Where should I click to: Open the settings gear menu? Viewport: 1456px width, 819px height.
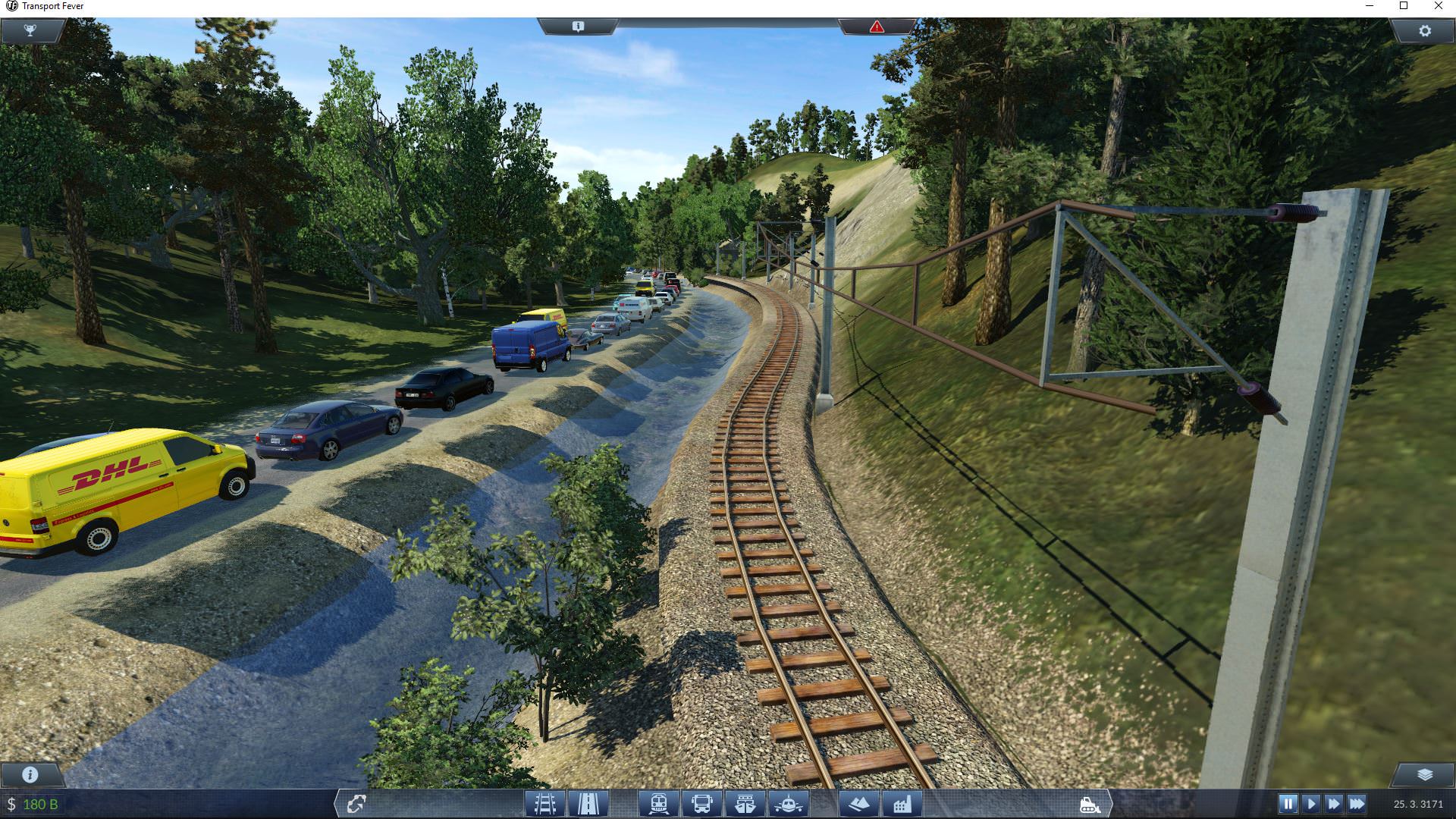[1425, 30]
